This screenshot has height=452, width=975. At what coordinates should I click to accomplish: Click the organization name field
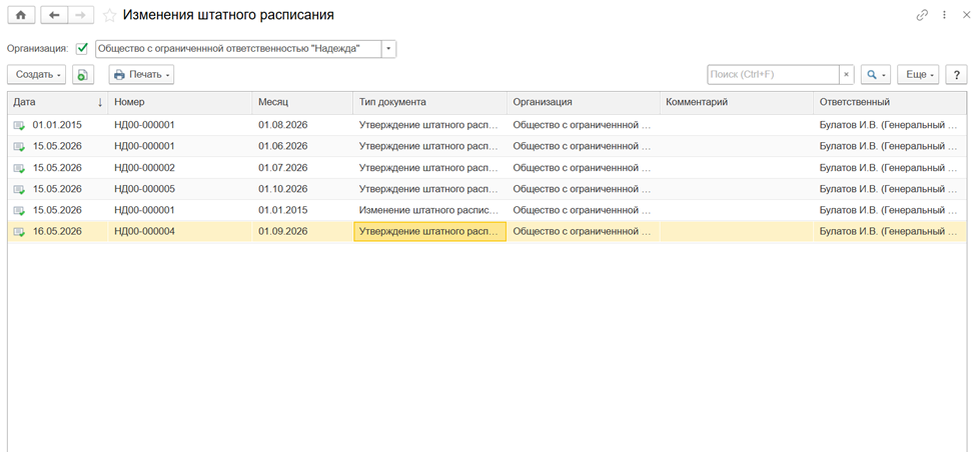tap(238, 49)
